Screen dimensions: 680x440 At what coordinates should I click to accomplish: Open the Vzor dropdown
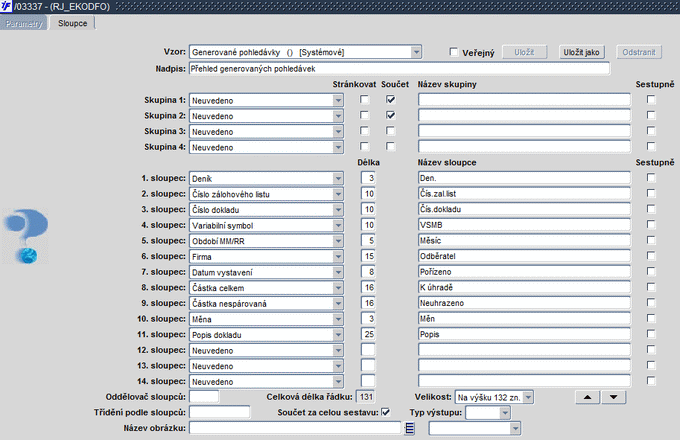(416, 52)
